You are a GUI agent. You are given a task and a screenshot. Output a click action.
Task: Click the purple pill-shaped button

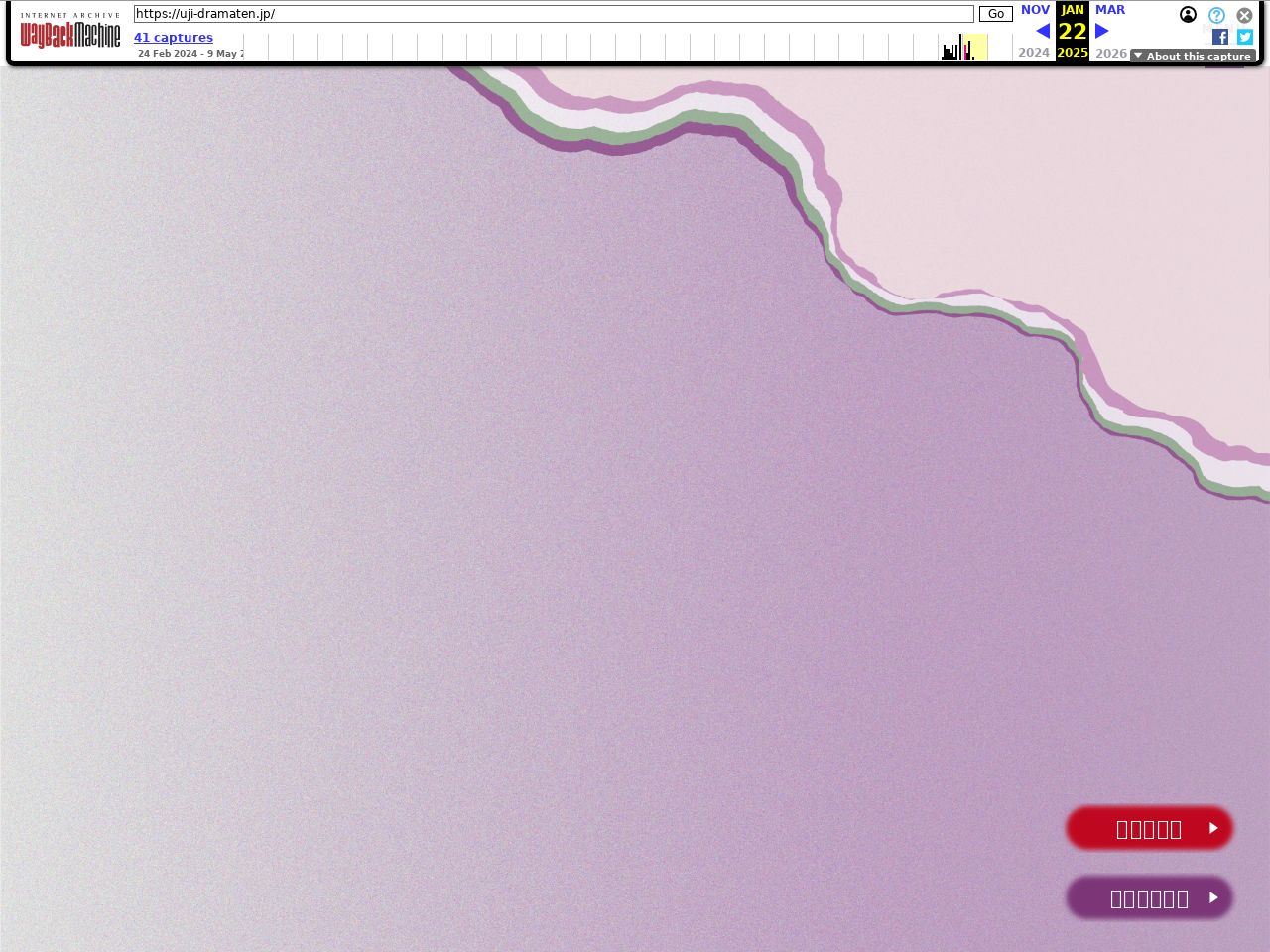coord(1149,897)
